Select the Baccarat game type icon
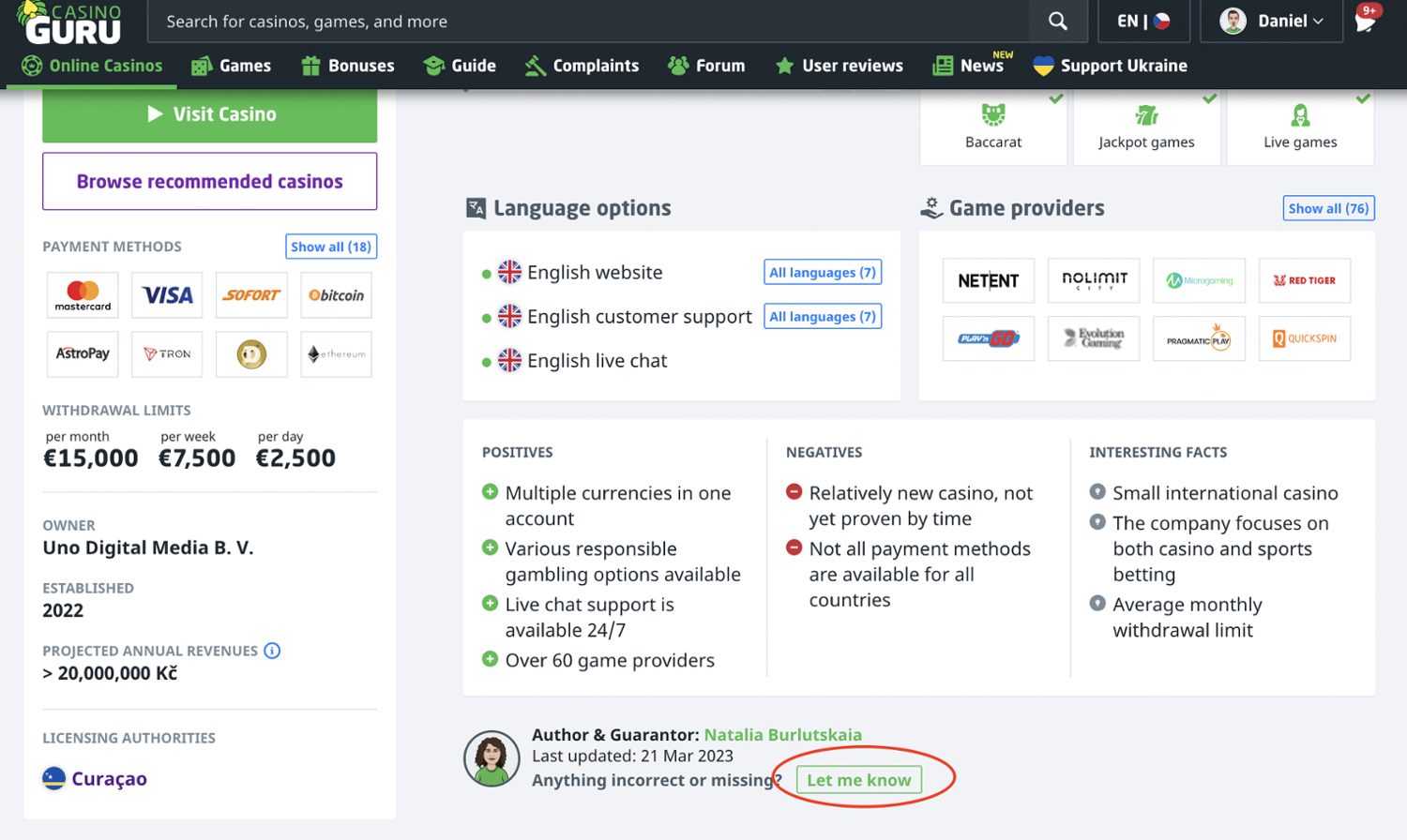This screenshot has height=840, width=1407. click(993, 127)
